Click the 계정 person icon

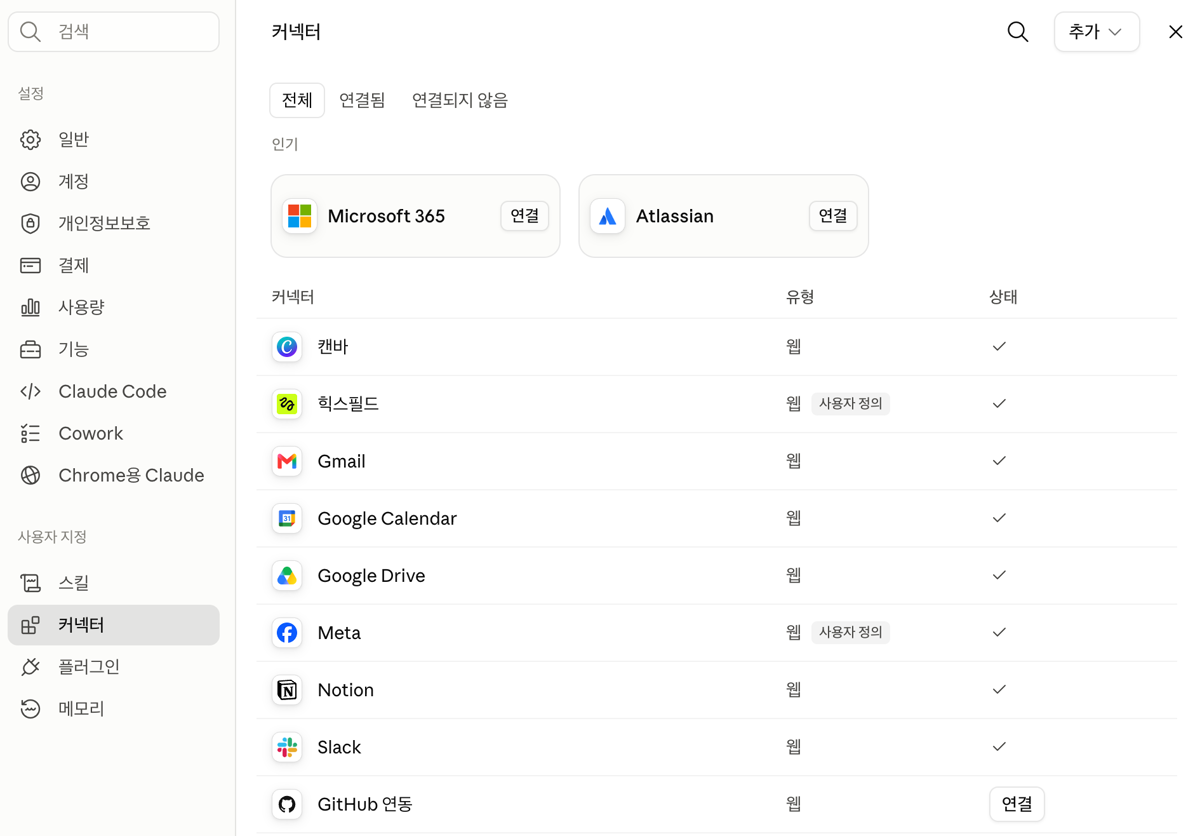click(31, 182)
